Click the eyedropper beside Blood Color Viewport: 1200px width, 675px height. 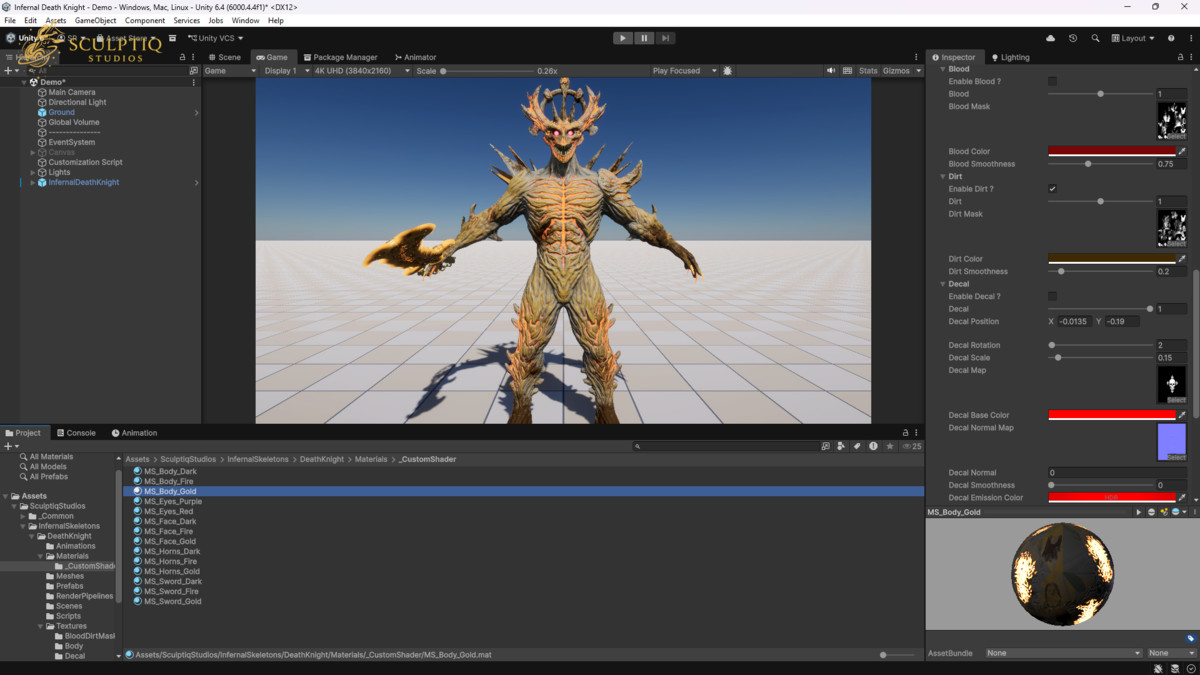[x=1182, y=152]
